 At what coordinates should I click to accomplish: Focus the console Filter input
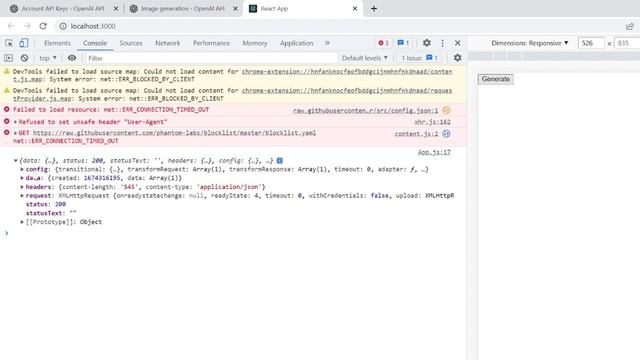(211, 58)
